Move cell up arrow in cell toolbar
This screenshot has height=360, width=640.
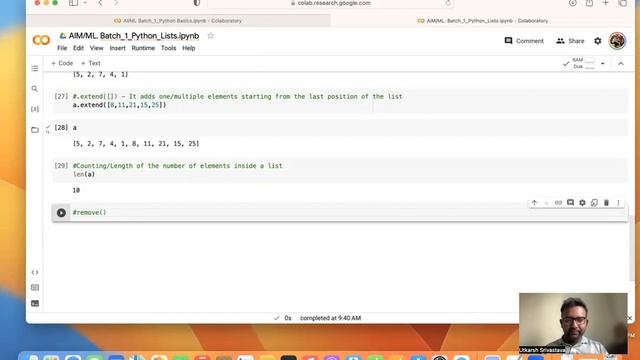(x=534, y=203)
